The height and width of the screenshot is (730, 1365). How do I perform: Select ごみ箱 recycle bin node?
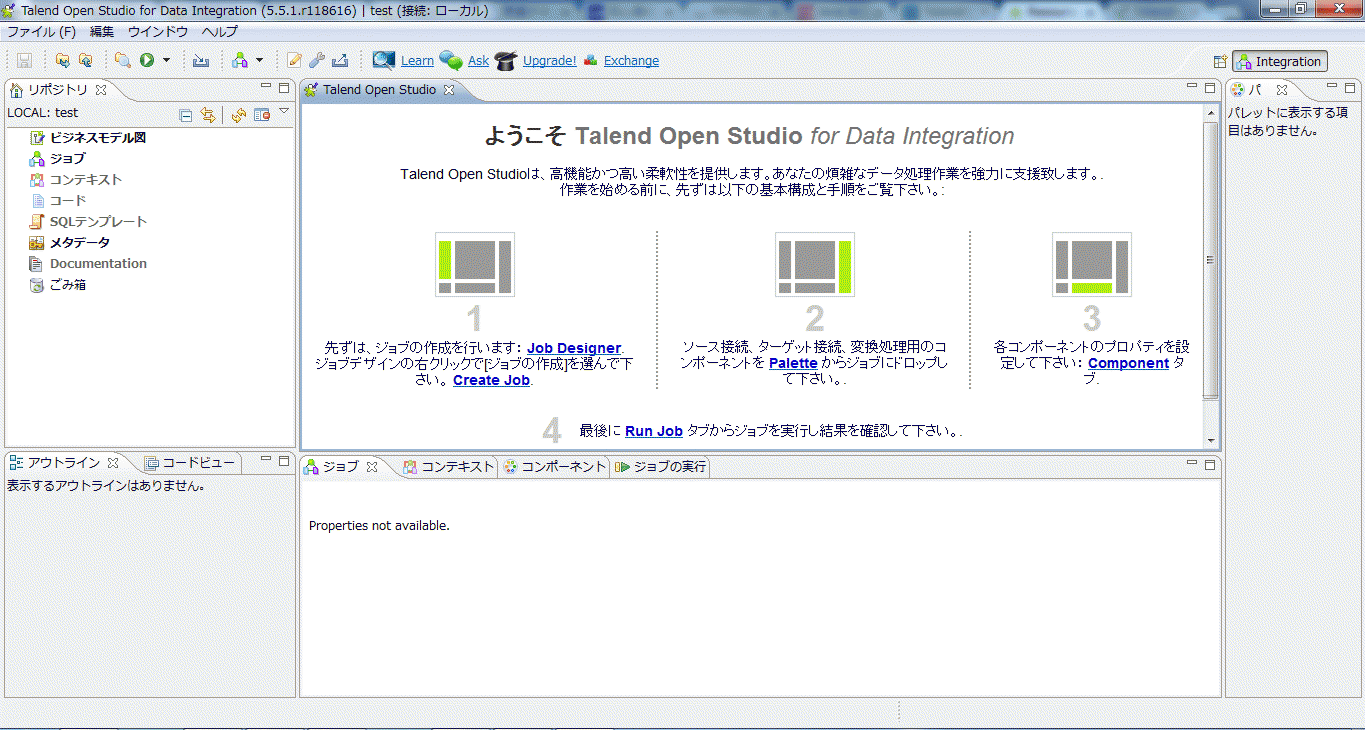point(68,284)
